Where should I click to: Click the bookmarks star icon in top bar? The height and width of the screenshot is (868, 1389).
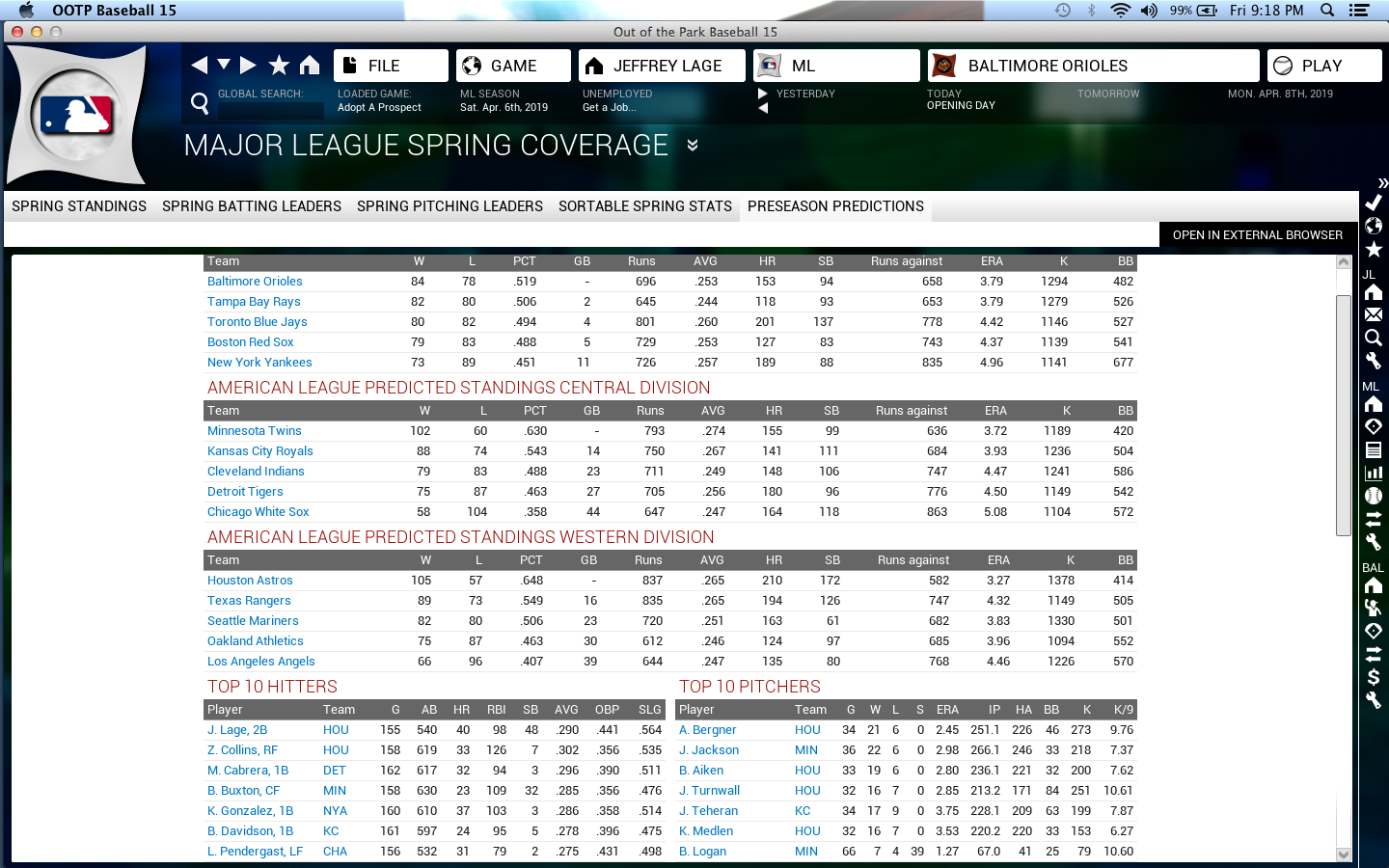pyautogui.click(x=279, y=65)
